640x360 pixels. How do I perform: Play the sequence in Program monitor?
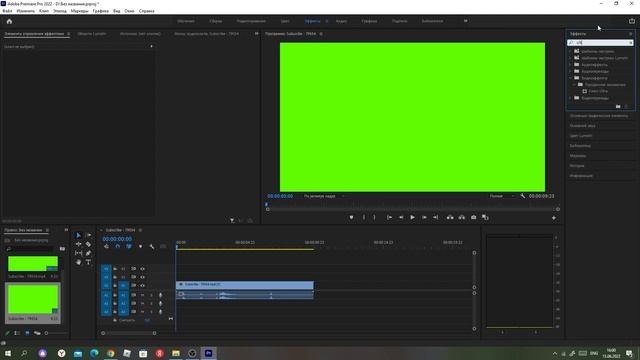tap(413, 218)
